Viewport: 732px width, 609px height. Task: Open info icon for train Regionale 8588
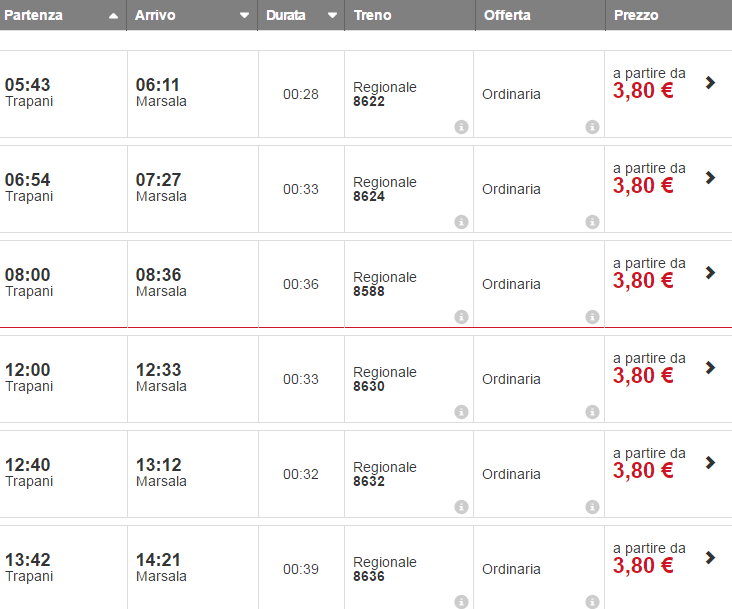pyautogui.click(x=461, y=317)
